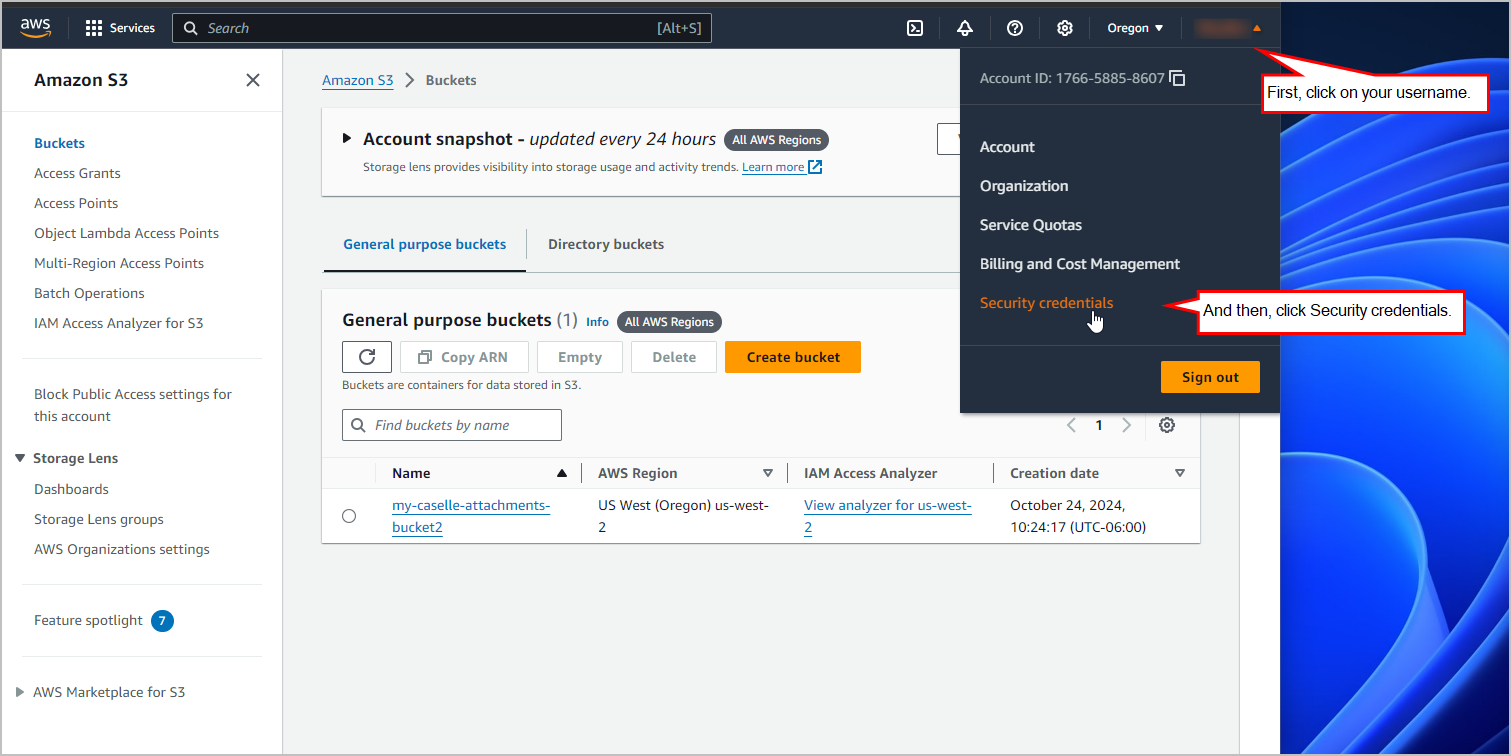Expand the Account snapshot section
Screen dimensions: 1511x756
[x=347, y=139]
